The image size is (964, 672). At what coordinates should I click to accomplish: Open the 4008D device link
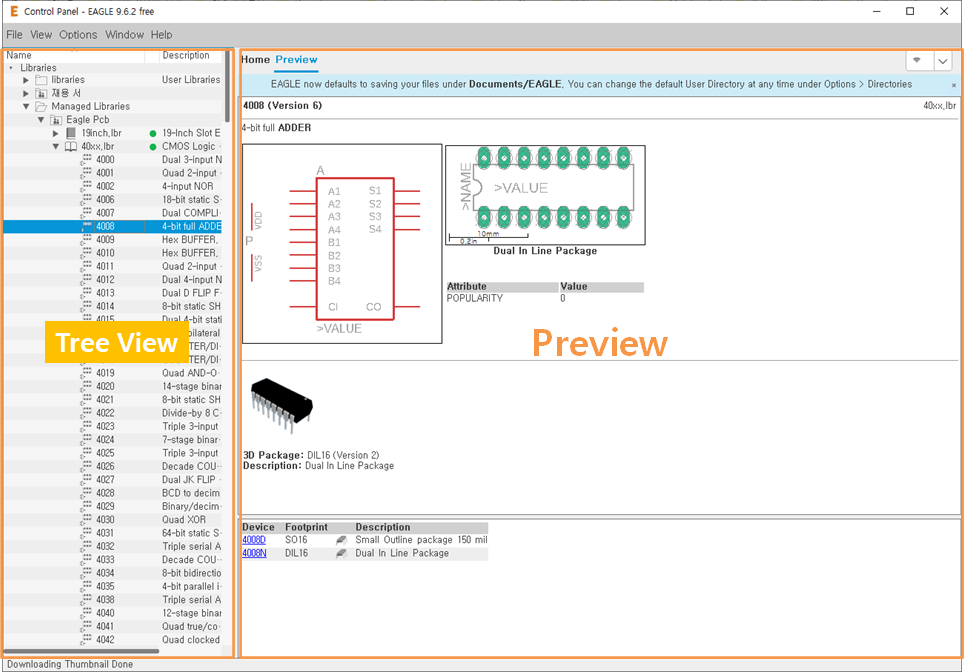pos(254,540)
